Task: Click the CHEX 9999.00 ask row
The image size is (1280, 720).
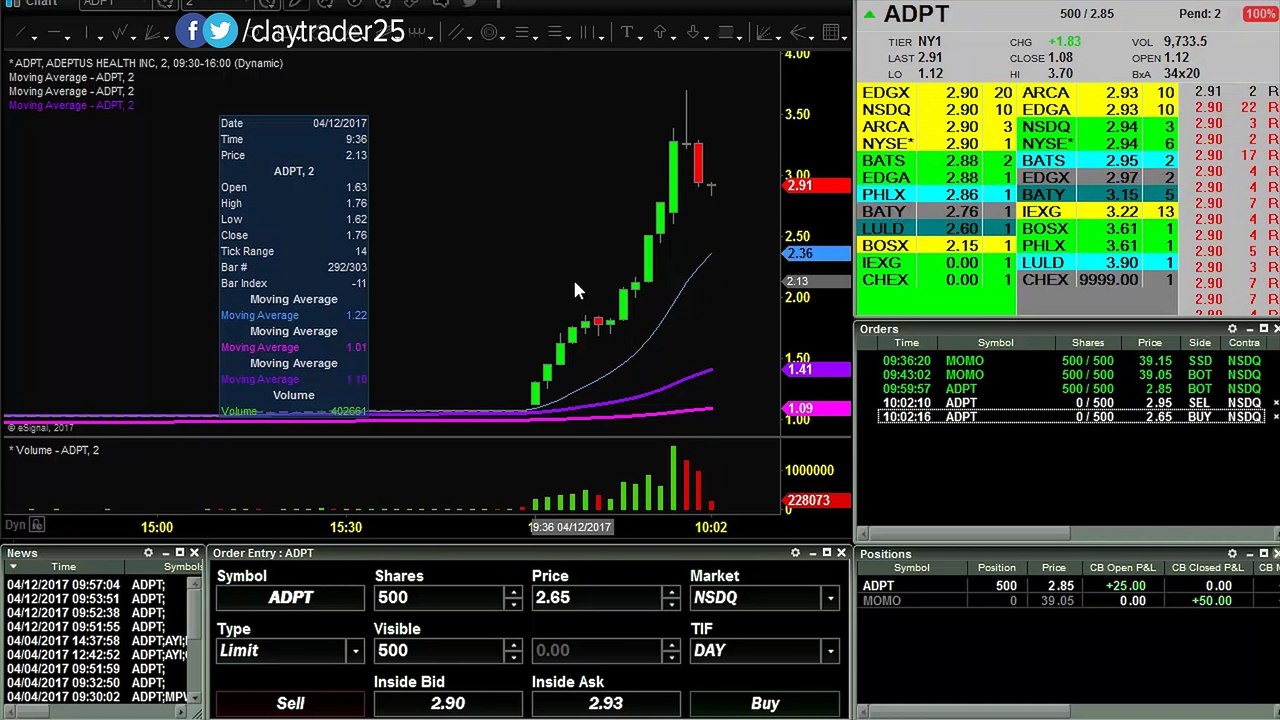Action: point(1098,280)
